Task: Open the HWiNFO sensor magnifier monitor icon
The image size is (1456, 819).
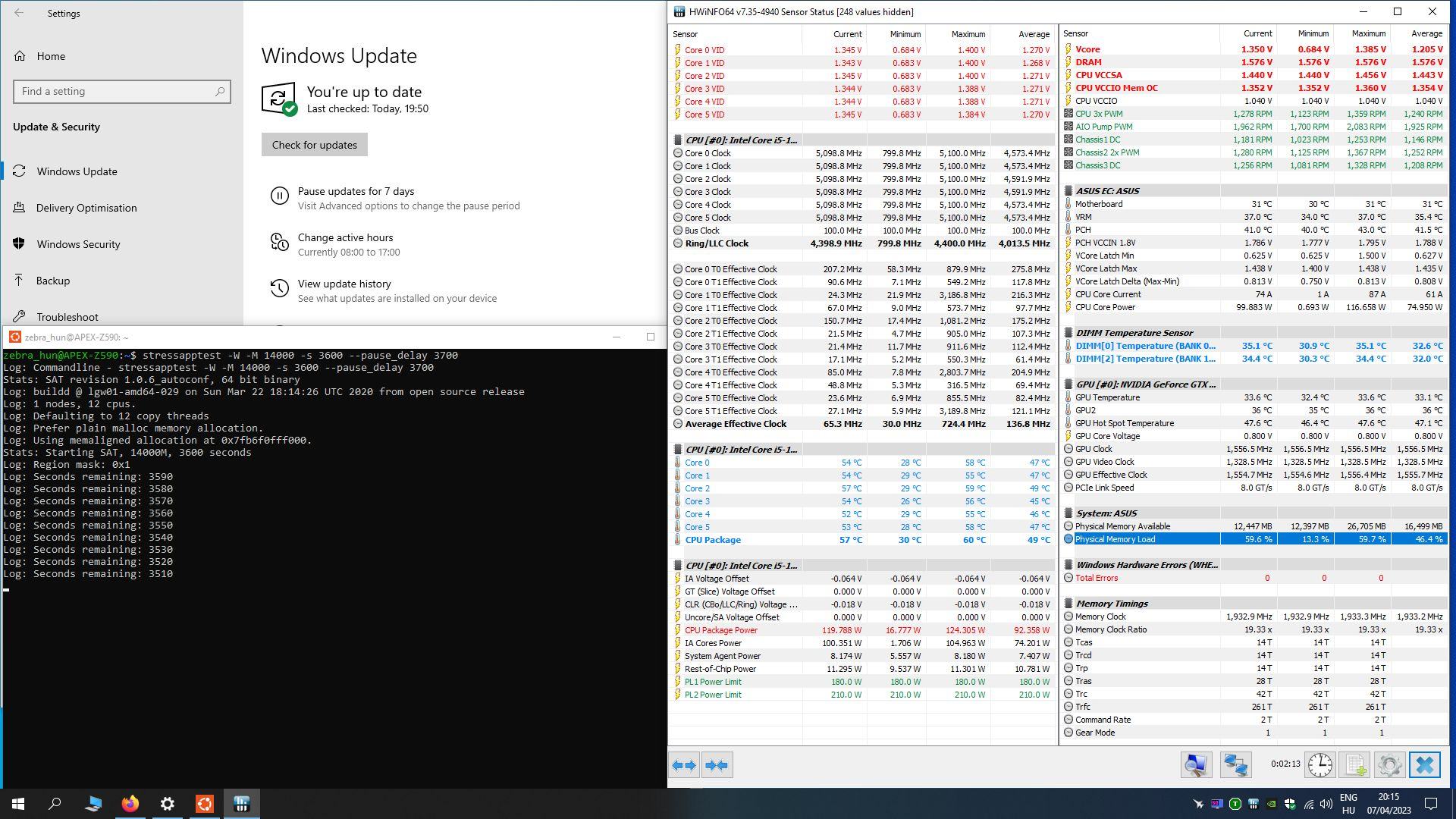Action: tap(1196, 764)
